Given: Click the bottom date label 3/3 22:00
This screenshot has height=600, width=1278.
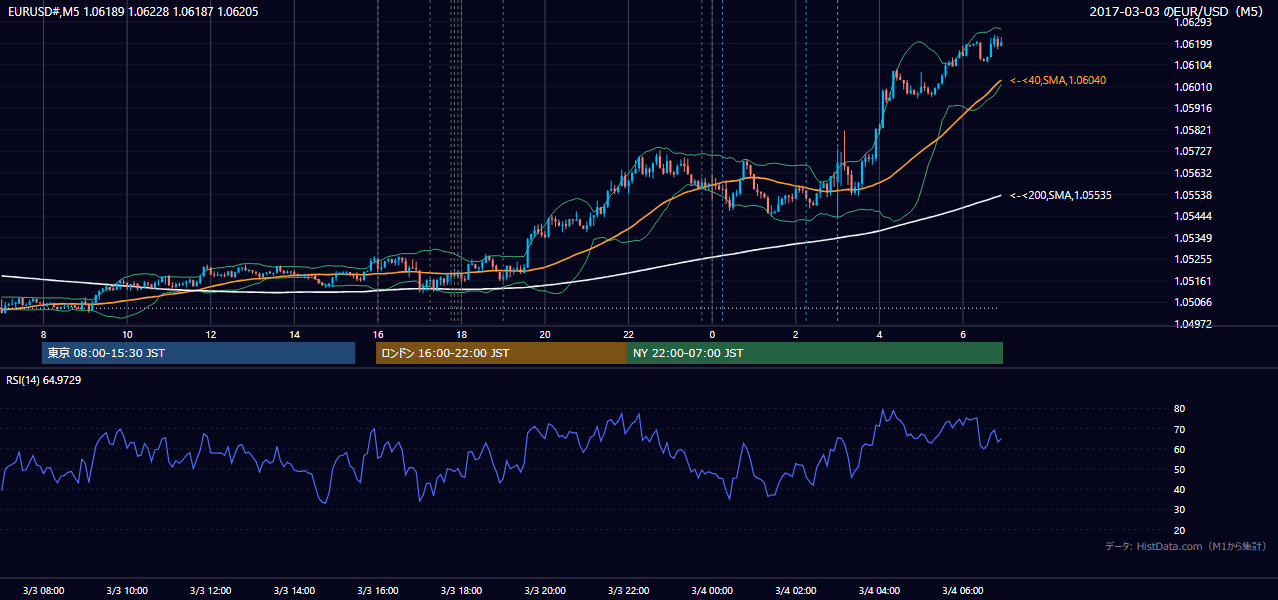Looking at the screenshot, I should coord(628,590).
